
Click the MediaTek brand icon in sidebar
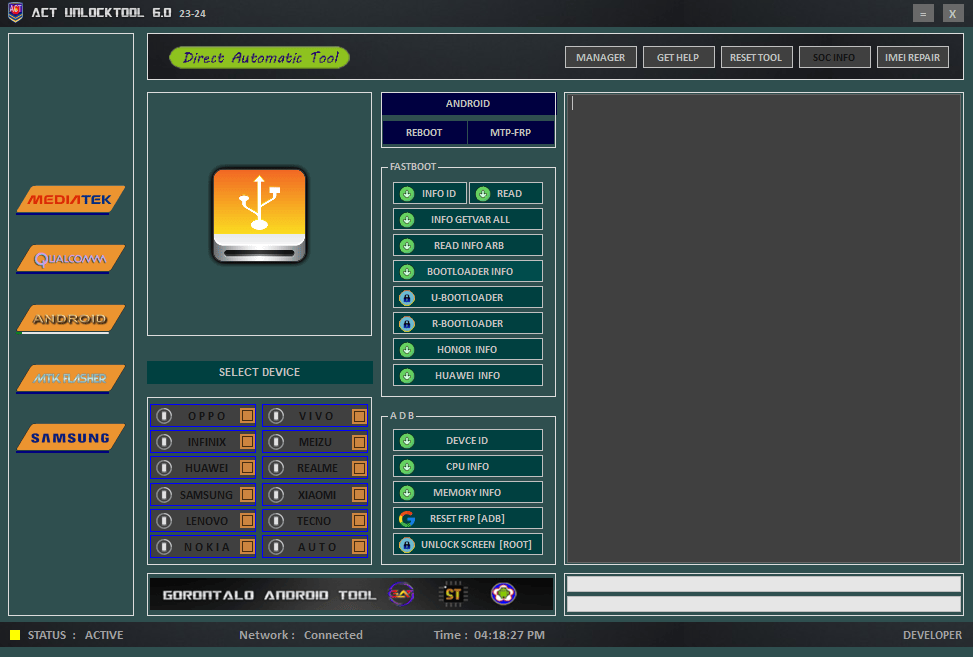point(70,199)
